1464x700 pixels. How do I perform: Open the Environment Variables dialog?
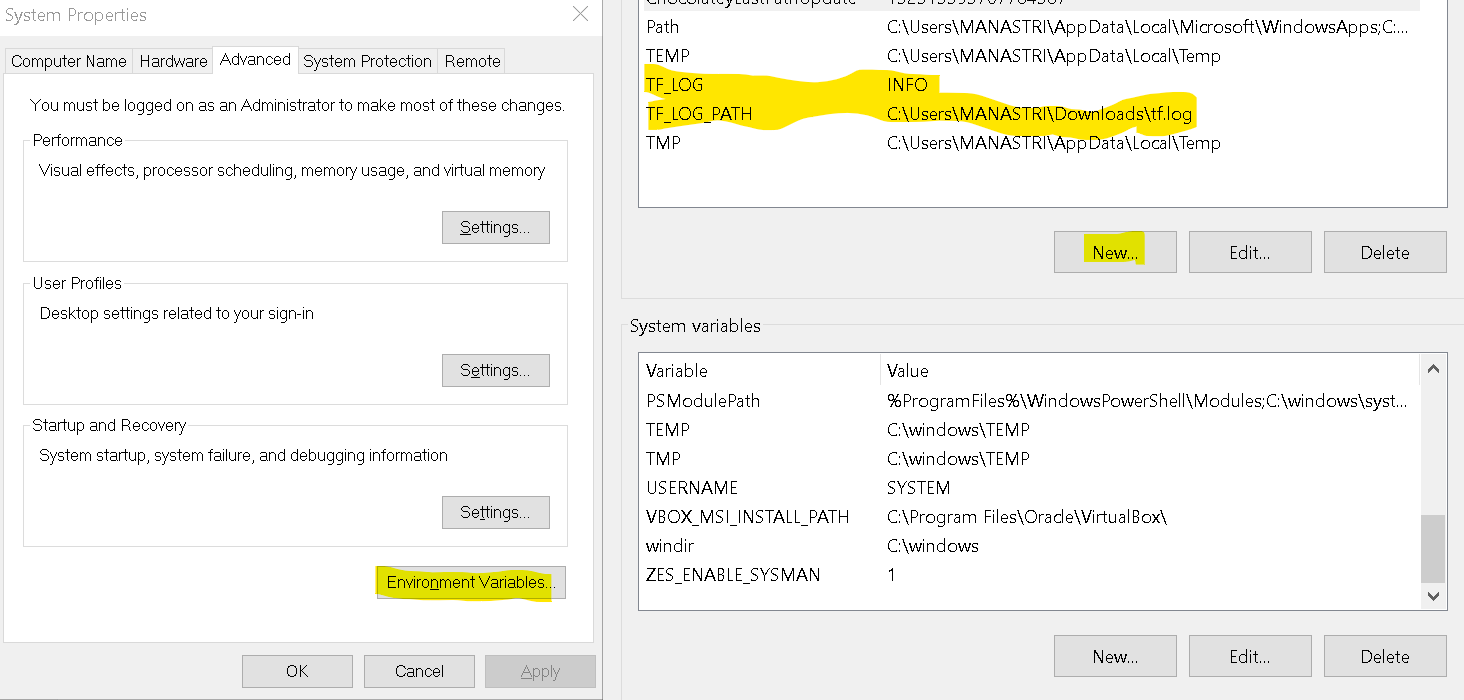(x=470, y=582)
